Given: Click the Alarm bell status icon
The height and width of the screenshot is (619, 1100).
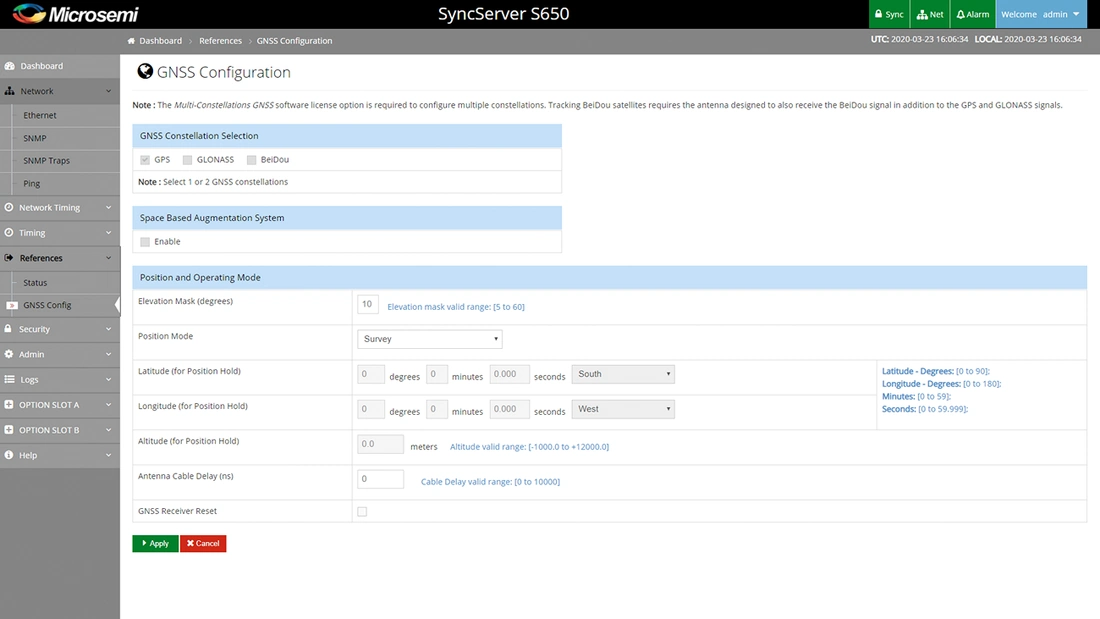Looking at the screenshot, I should click(x=961, y=14).
